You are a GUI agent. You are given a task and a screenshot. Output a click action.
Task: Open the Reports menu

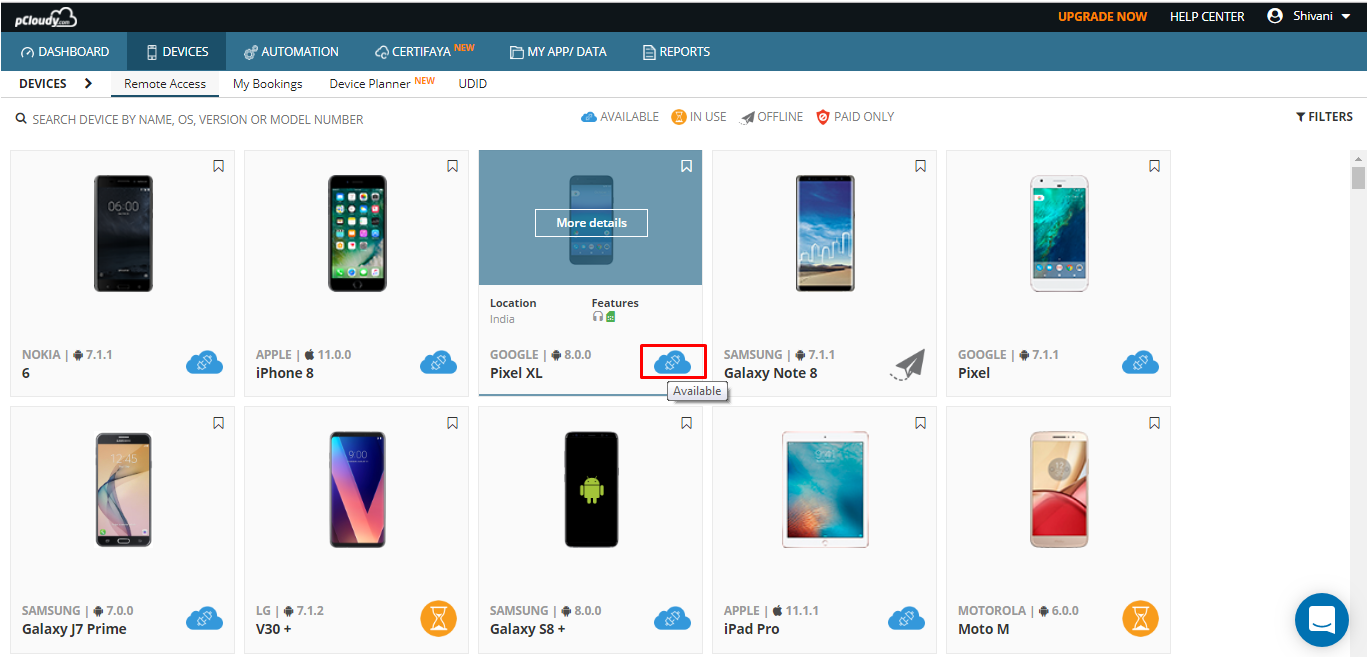677,52
